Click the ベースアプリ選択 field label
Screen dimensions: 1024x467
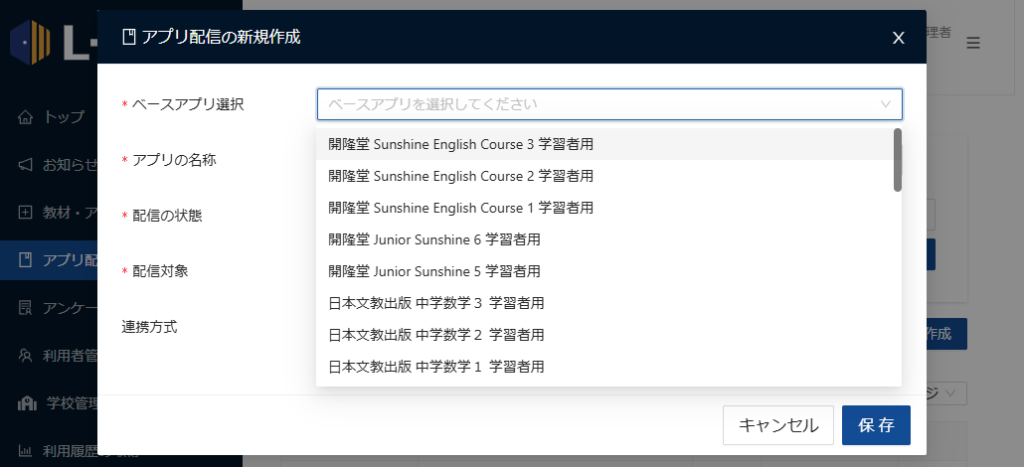(x=188, y=105)
